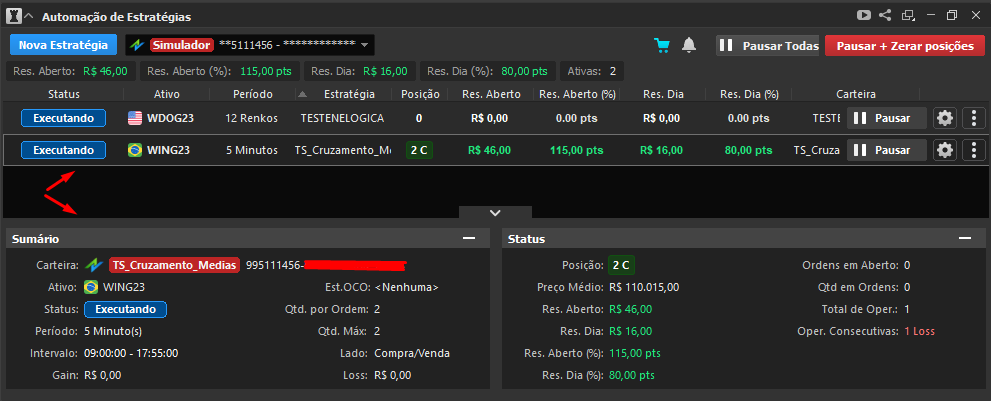
Task: Click the share icon in title bar
Action: coord(885,15)
